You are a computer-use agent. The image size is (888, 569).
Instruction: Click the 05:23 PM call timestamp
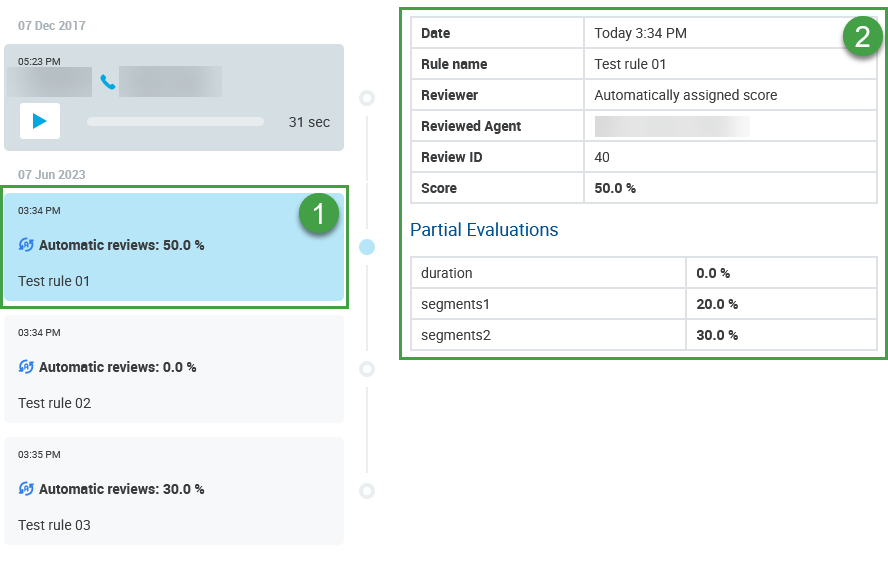pos(39,62)
